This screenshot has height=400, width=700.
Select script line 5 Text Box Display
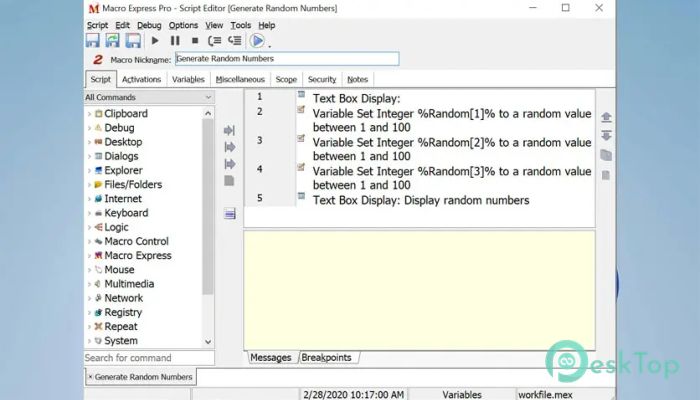coord(421,200)
